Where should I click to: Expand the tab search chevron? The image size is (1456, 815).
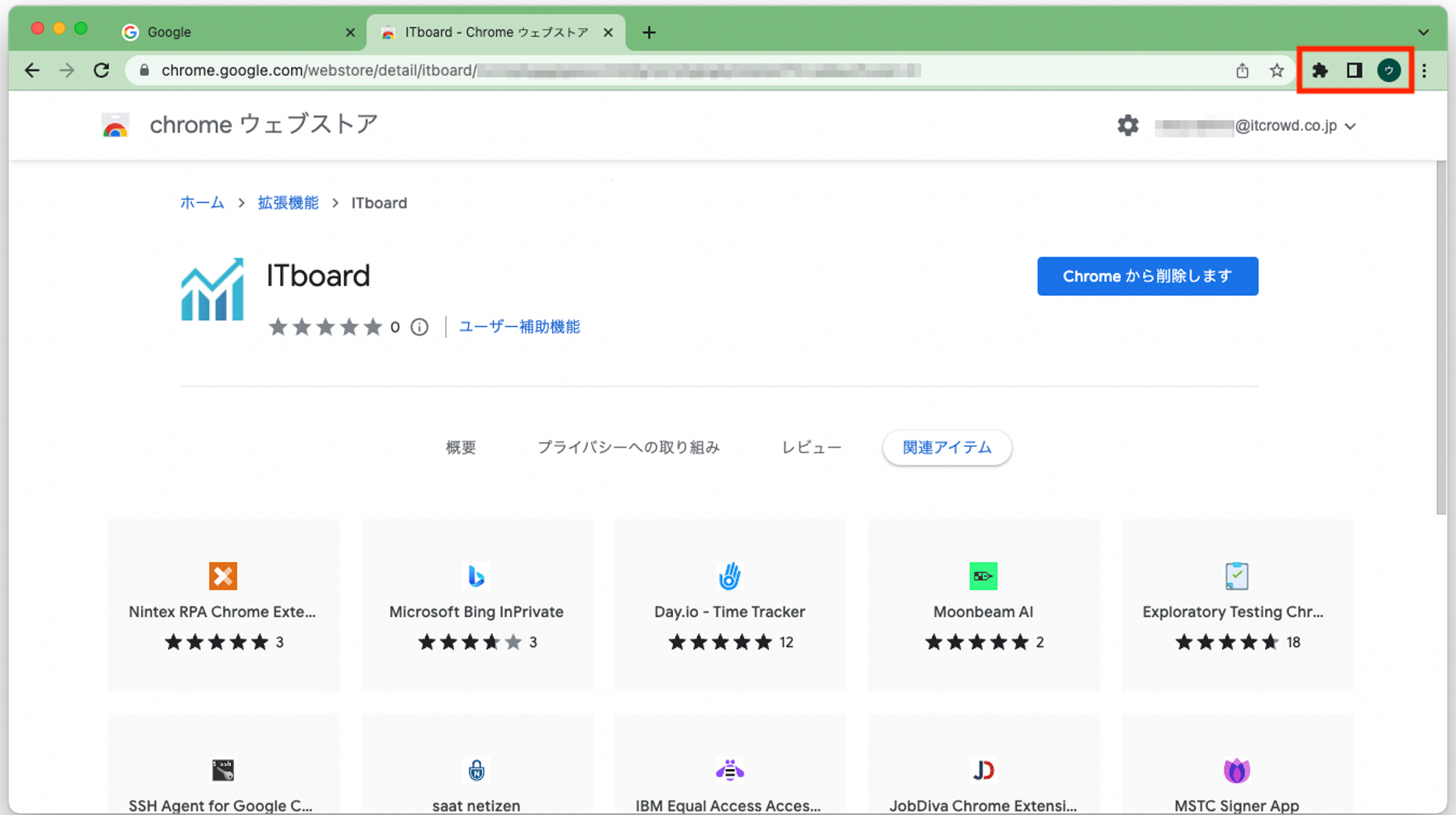point(1423,33)
